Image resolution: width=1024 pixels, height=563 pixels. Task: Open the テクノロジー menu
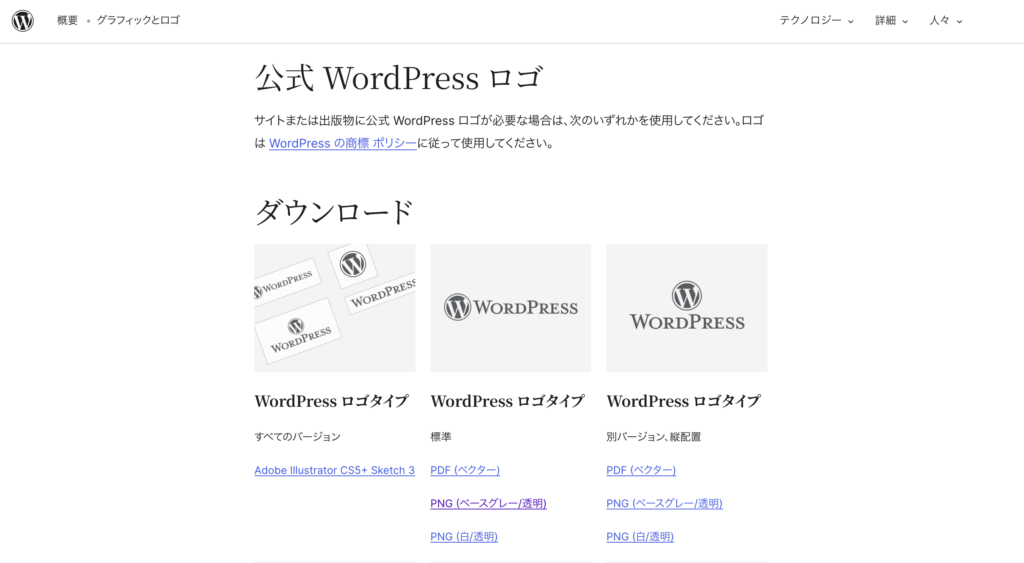[816, 20]
